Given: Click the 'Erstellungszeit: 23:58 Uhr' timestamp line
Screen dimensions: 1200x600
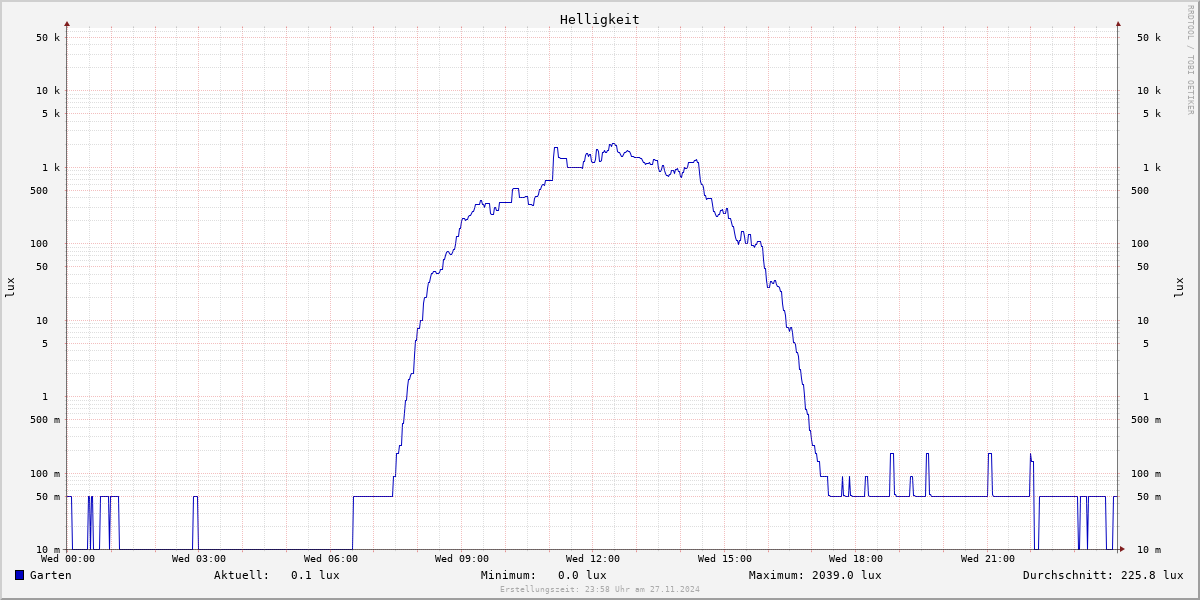Looking at the screenshot, I should click(600, 589).
